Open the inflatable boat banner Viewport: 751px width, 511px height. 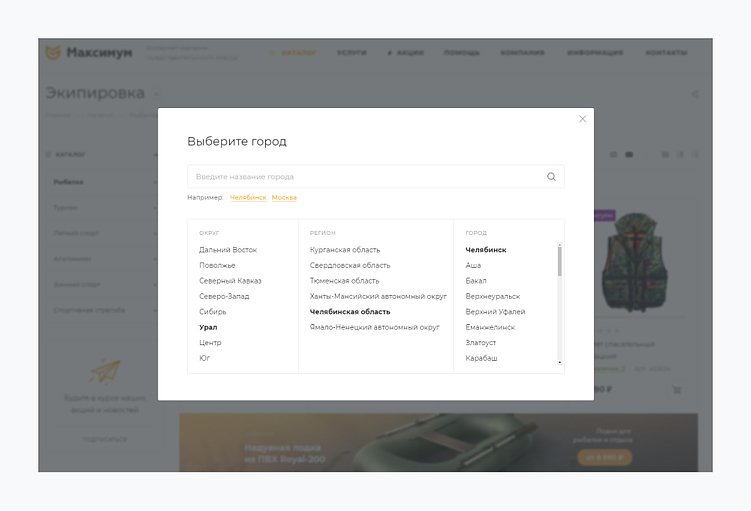[x=438, y=443]
